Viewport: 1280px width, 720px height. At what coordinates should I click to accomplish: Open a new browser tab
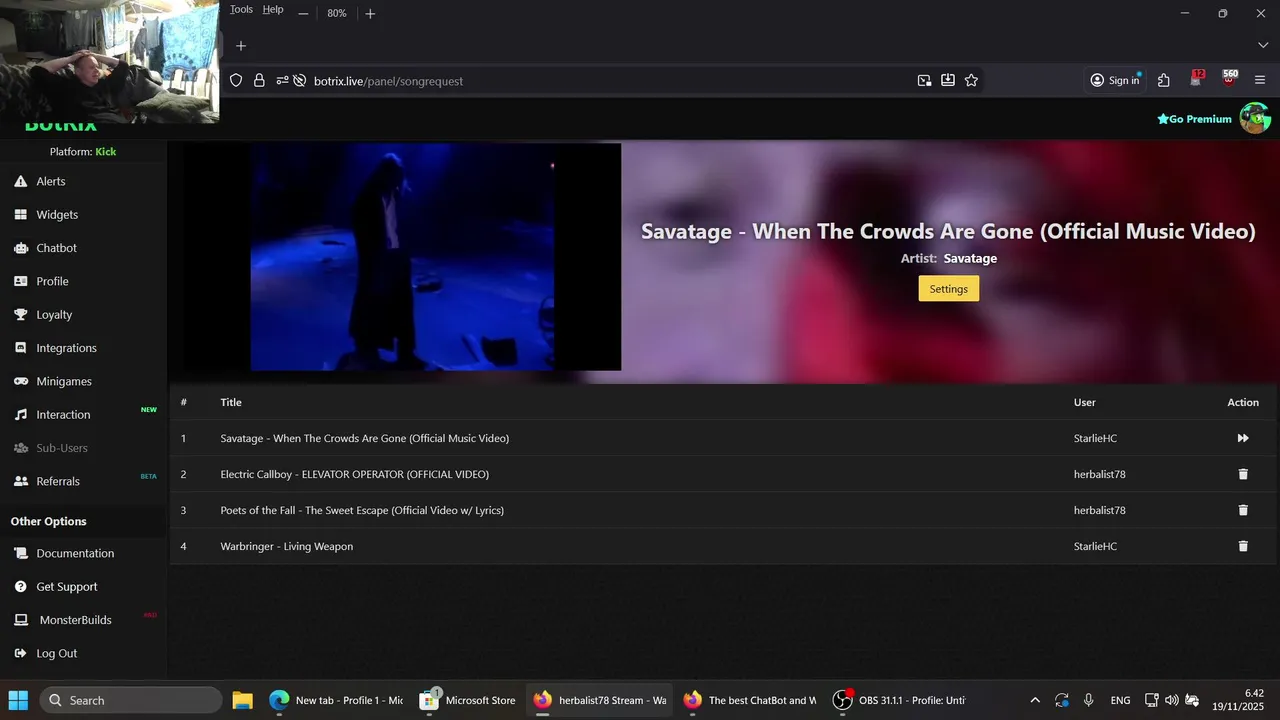(x=240, y=46)
